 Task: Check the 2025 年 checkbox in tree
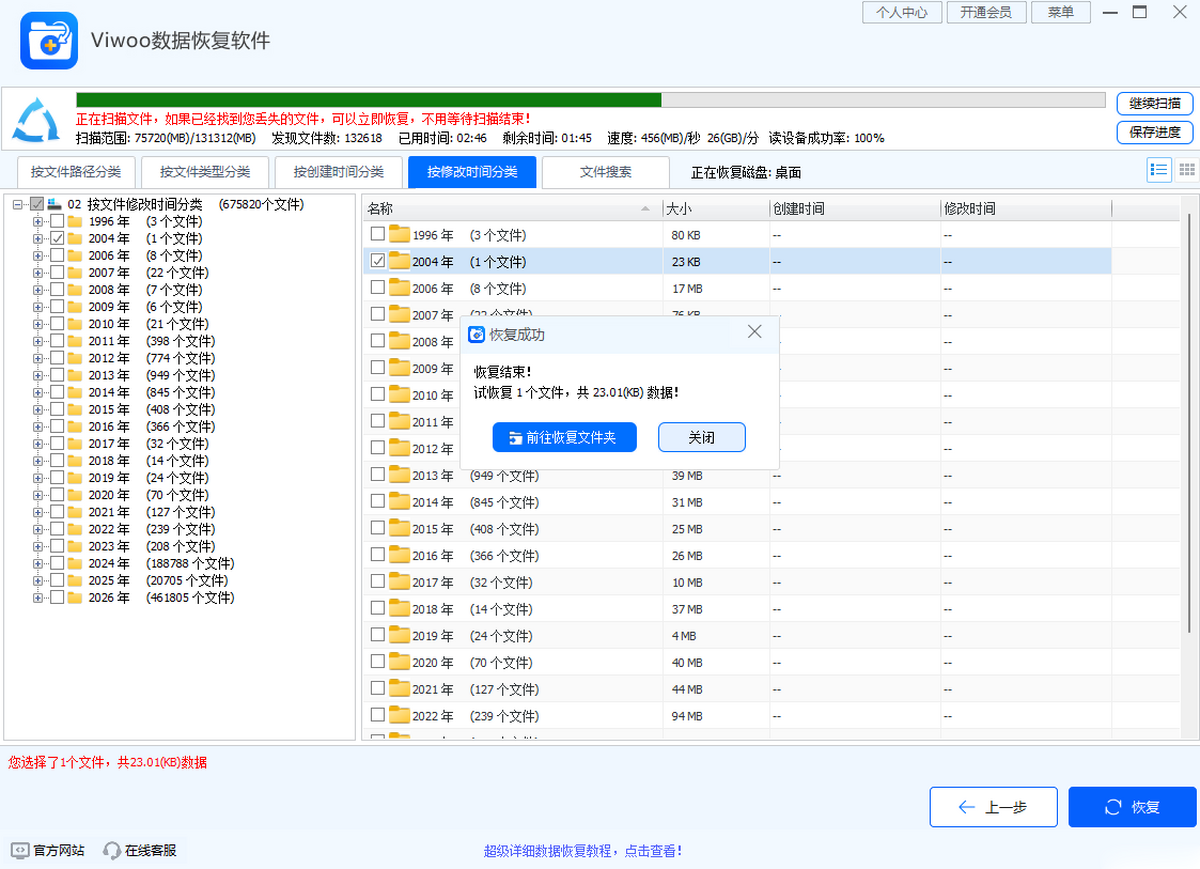[57, 580]
